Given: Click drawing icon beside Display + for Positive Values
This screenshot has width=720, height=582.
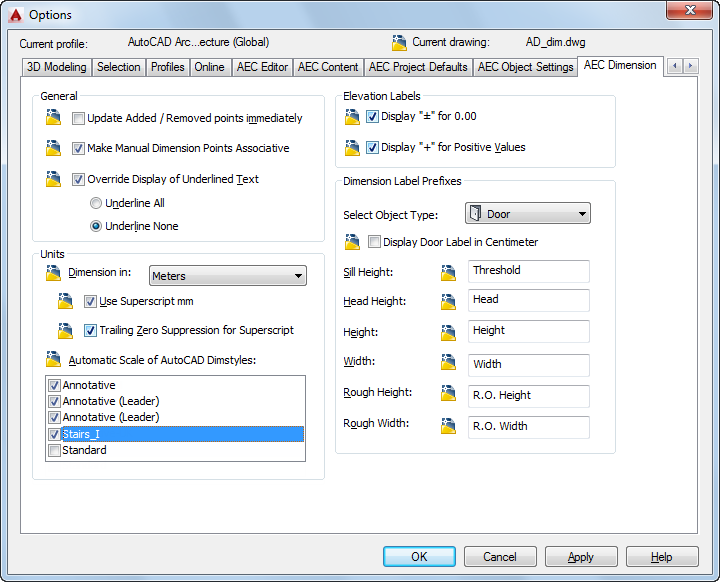Looking at the screenshot, I should (x=352, y=147).
